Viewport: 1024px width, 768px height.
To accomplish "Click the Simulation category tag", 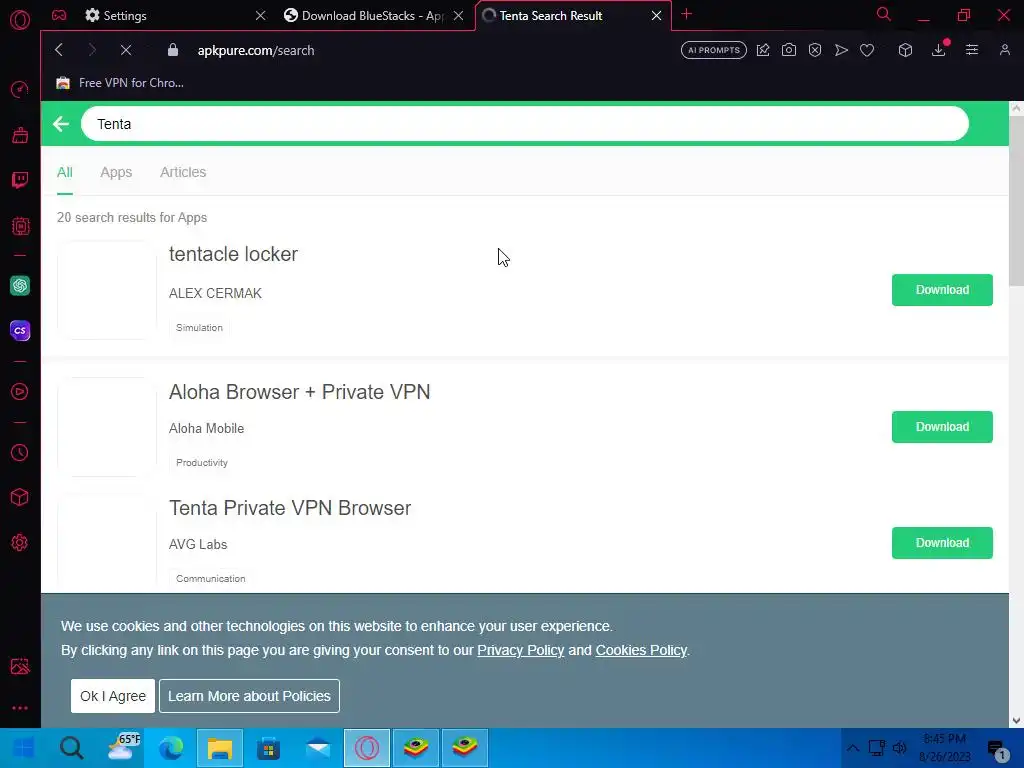I will (x=199, y=327).
